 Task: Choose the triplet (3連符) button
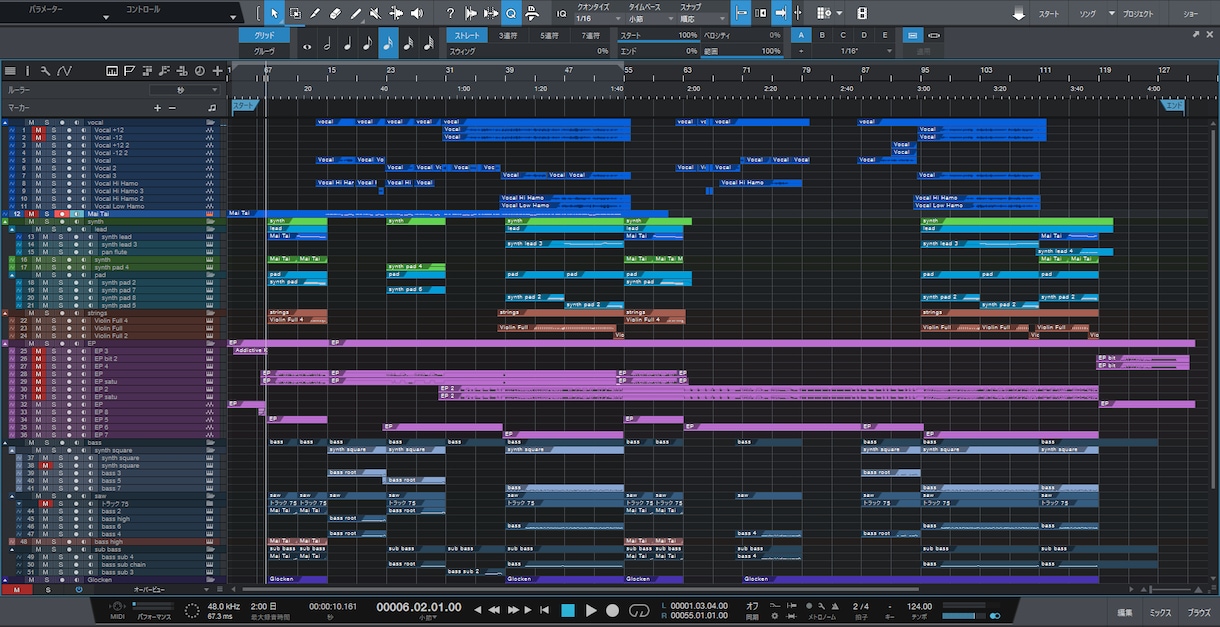pyautogui.click(x=508, y=35)
